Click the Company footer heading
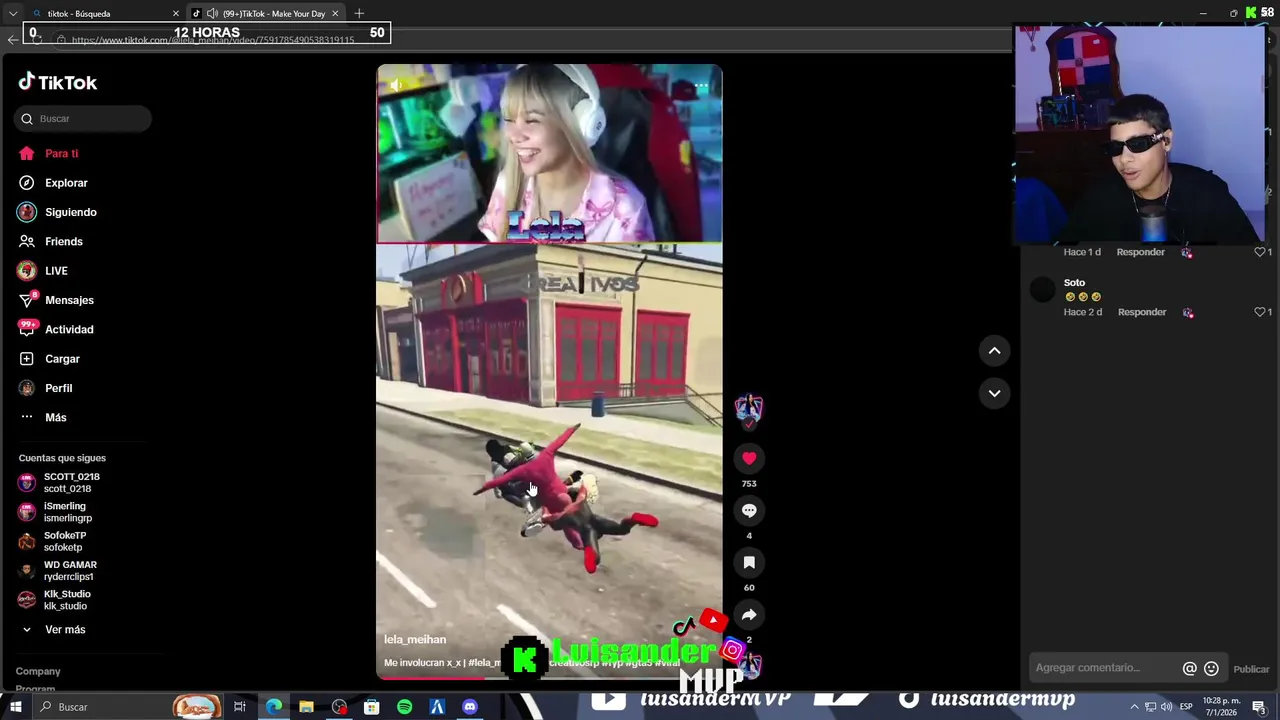Viewport: 1280px width, 720px height. [x=38, y=671]
